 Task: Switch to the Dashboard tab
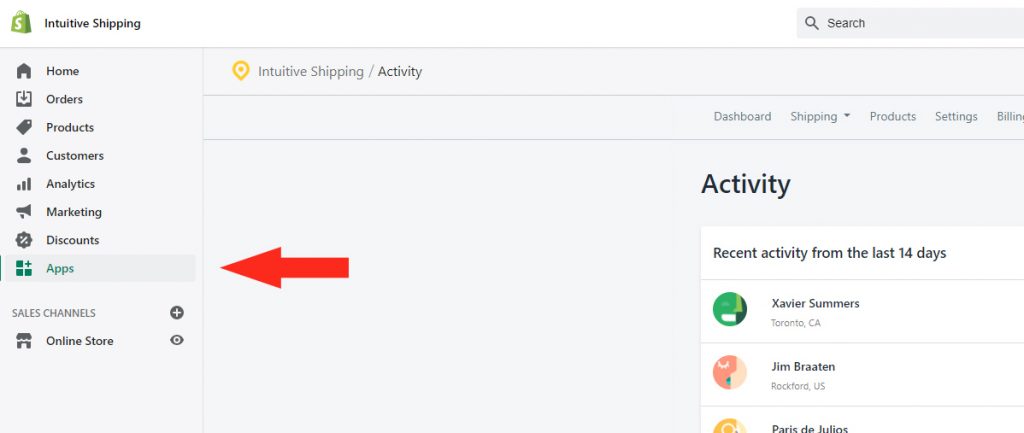[x=742, y=116]
